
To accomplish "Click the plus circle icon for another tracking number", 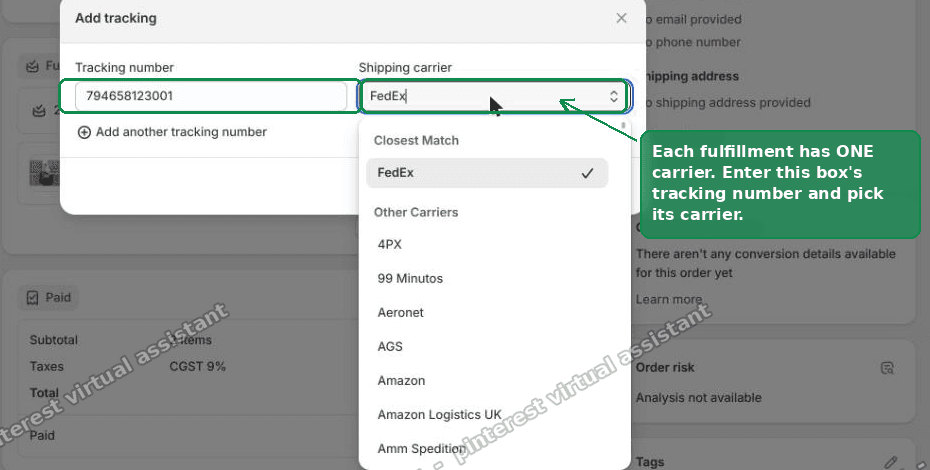I will tap(84, 132).
